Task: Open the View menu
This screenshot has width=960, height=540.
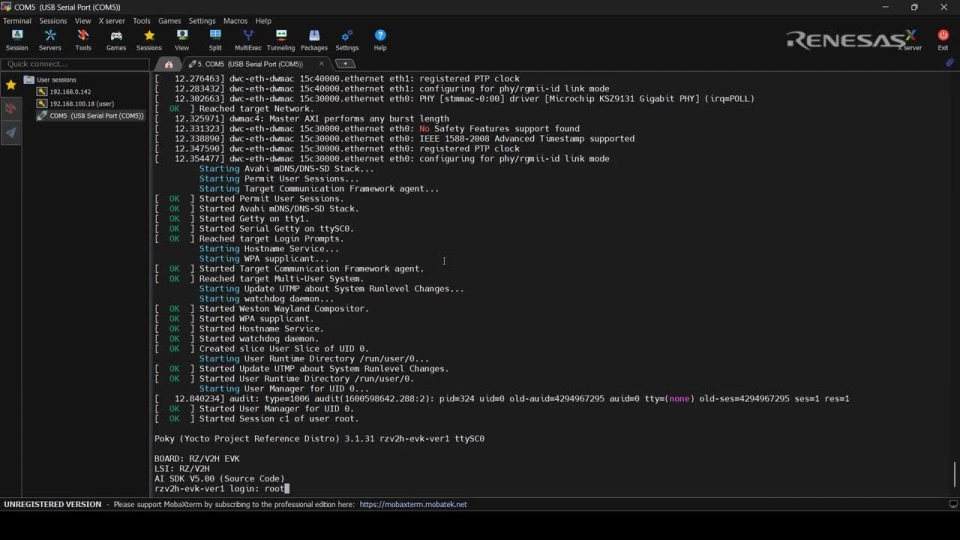Action: pyautogui.click(x=83, y=21)
